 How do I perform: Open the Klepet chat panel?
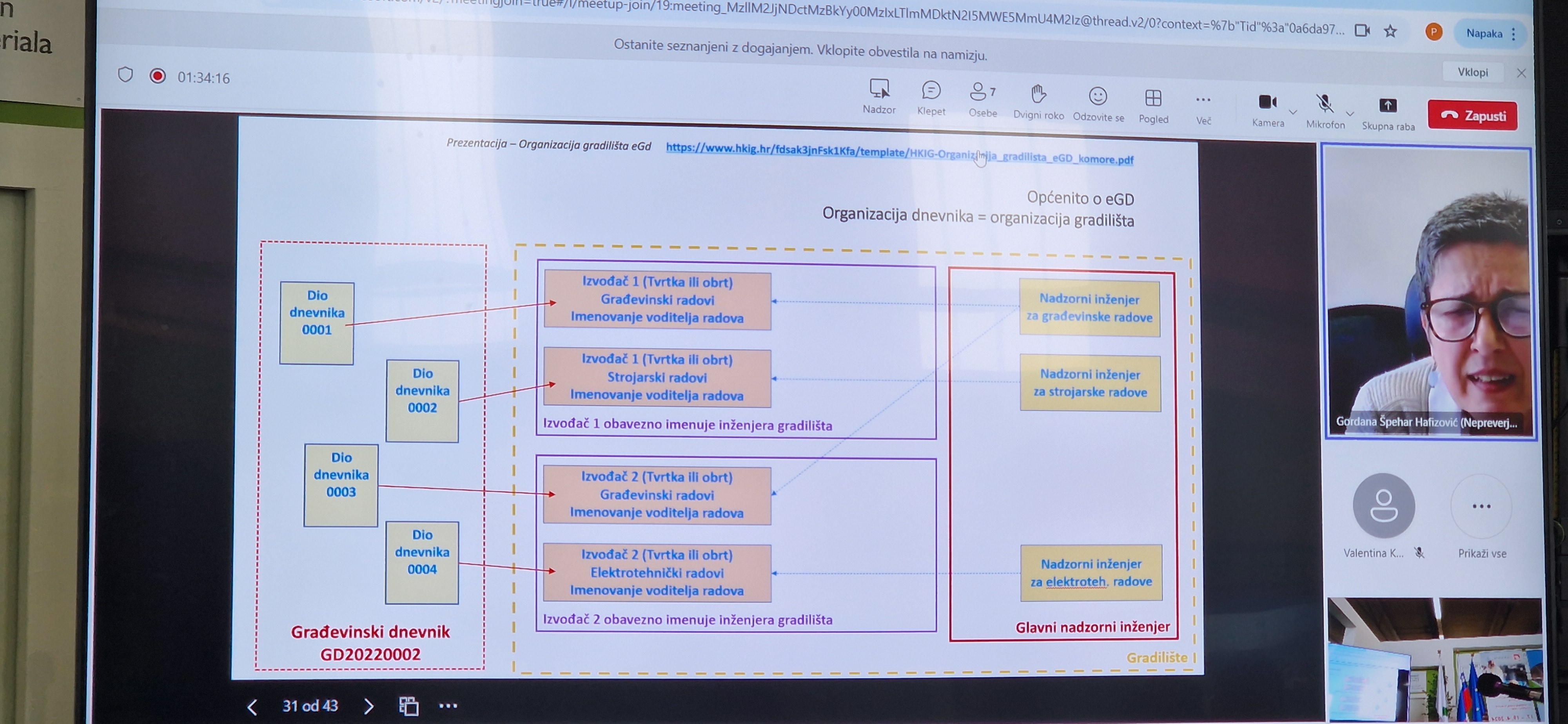[931, 98]
